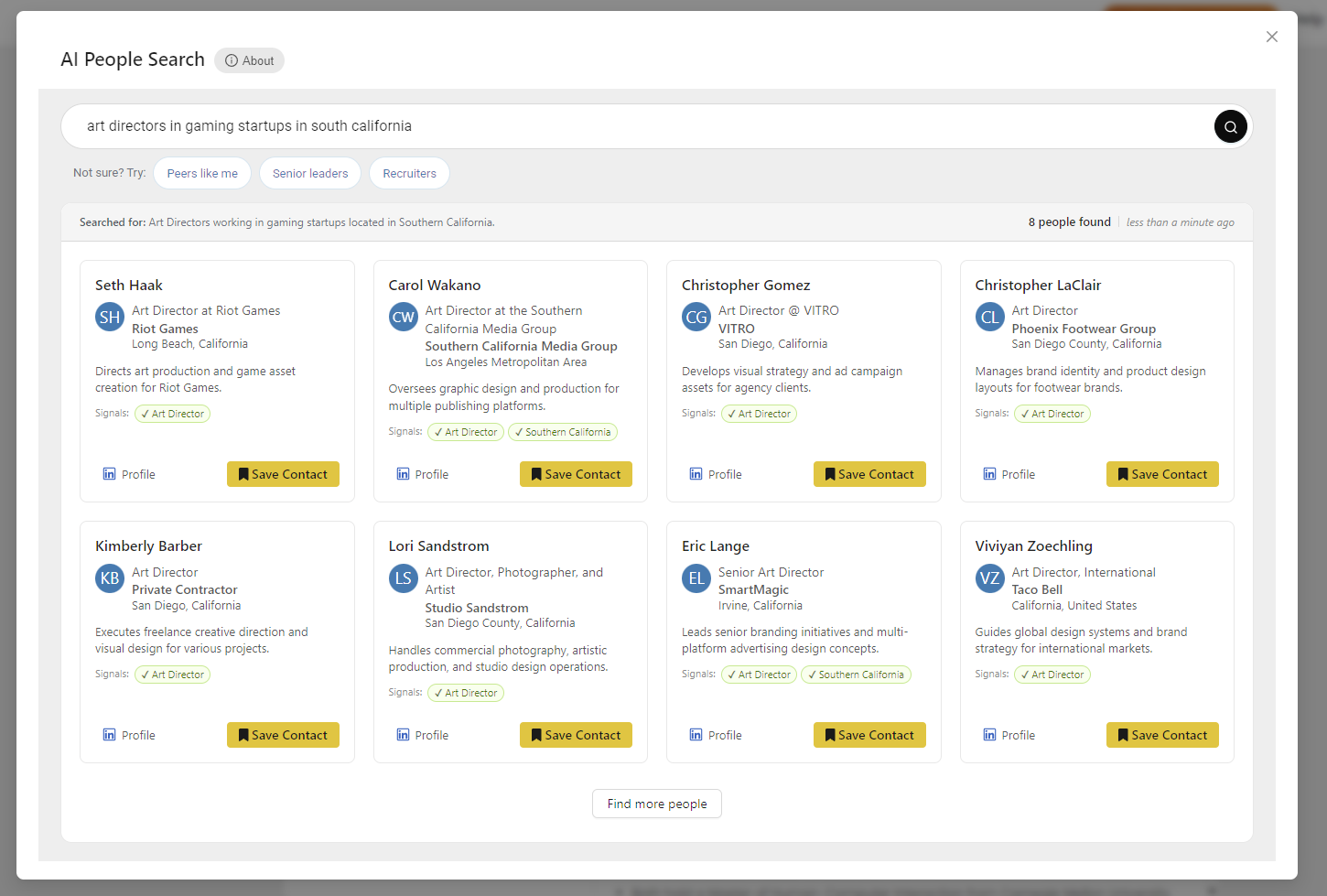This screenshot has height=896, width=1327.
Task: Select the name 'Eric Lange'
Action: (x=716, y=546)
